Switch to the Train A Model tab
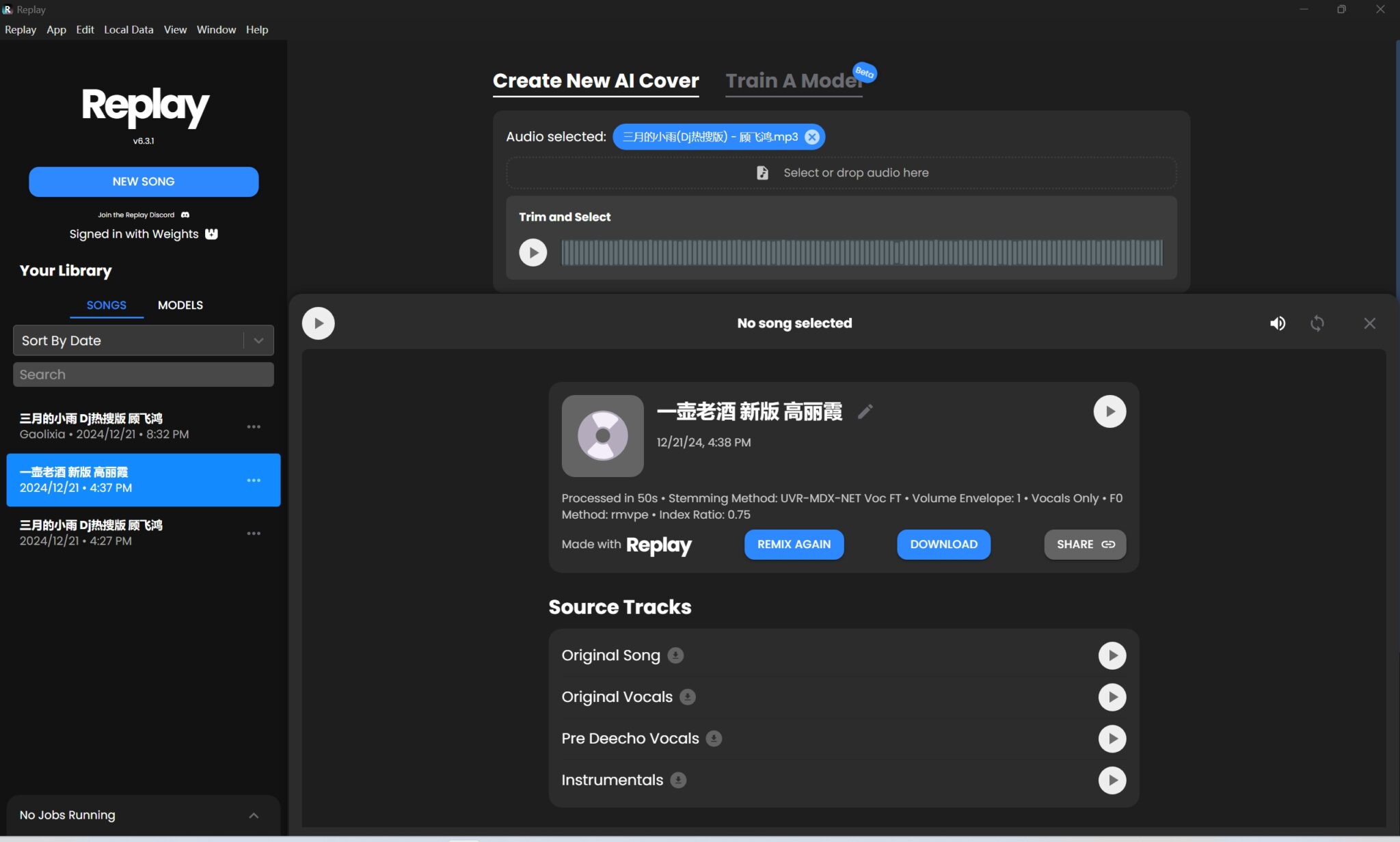Screen dimensions: 1400x842 tap(793, 80)
